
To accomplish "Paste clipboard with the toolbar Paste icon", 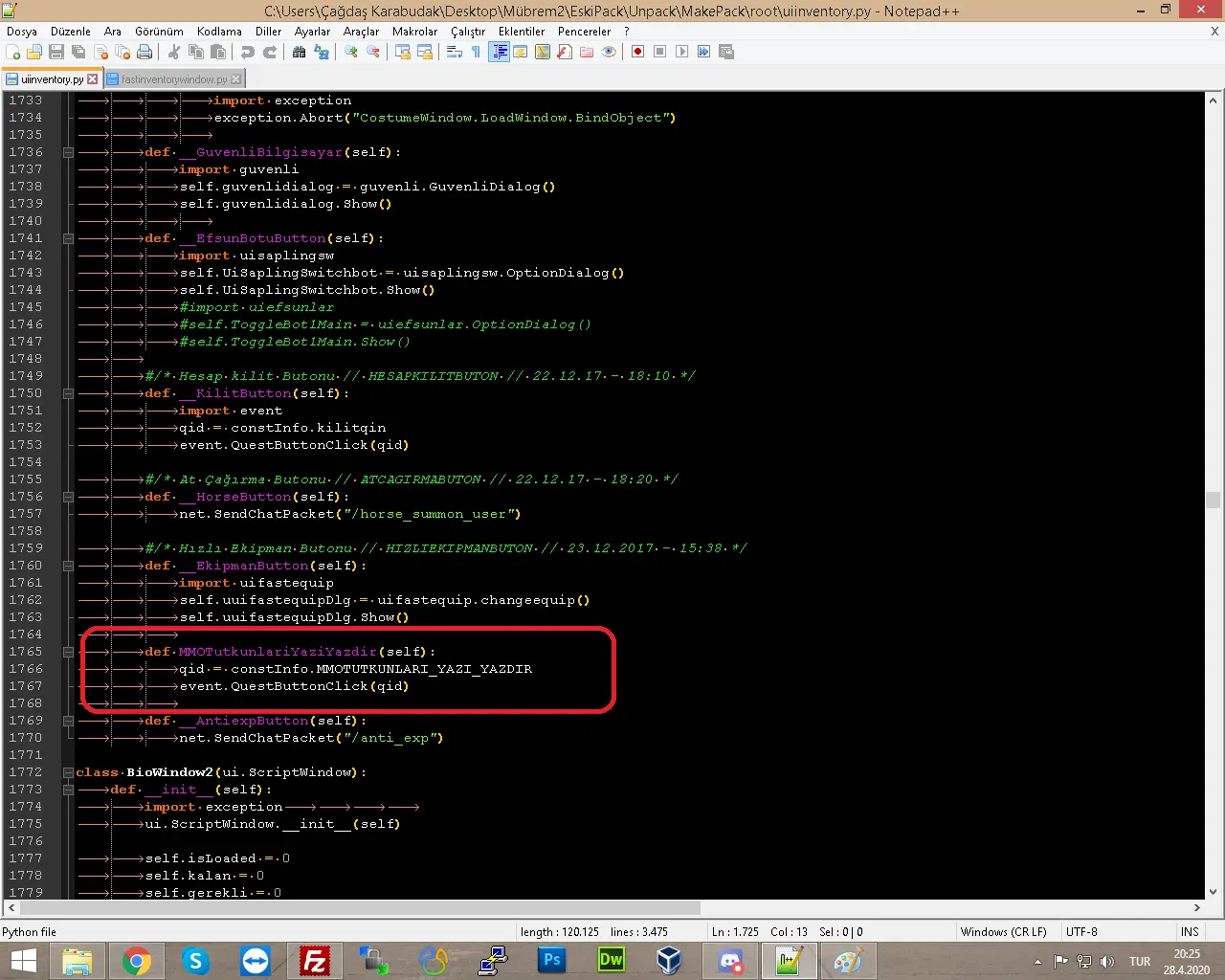I will coord(218,52).
